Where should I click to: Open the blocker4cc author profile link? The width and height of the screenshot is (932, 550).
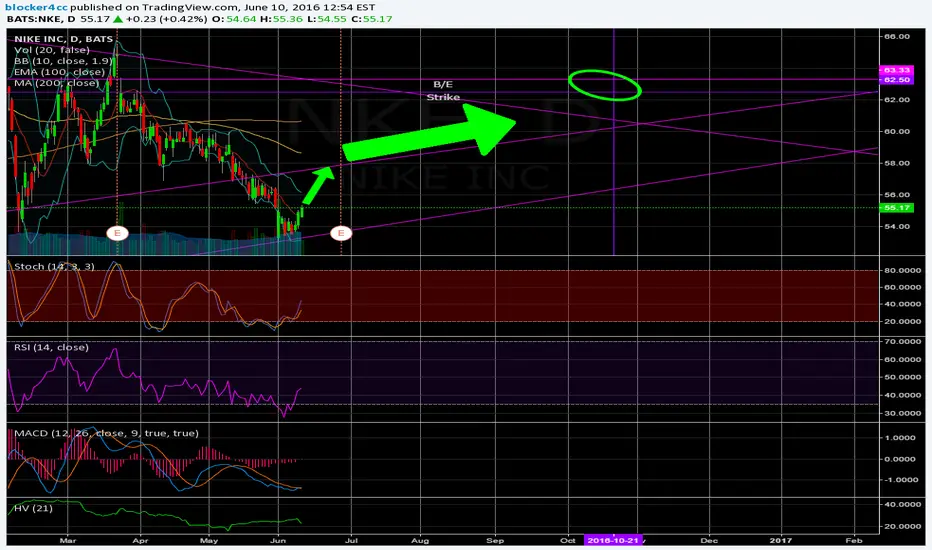click(36, 7)
